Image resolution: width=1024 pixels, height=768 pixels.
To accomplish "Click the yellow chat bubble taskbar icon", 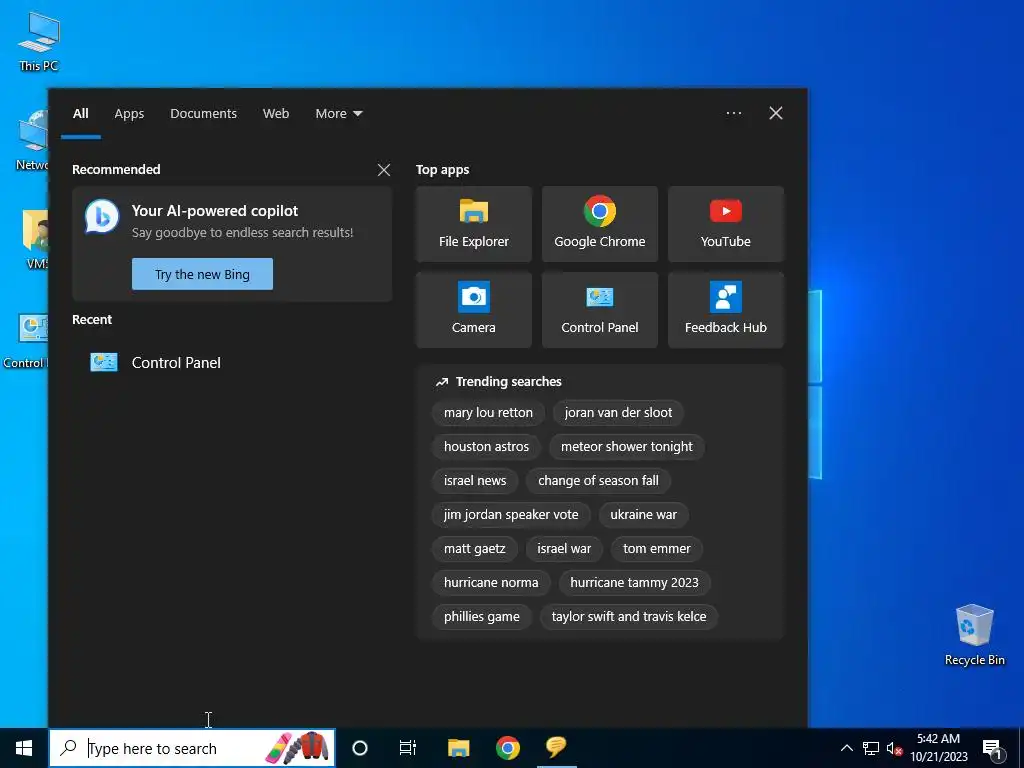I will click(556, 747).
